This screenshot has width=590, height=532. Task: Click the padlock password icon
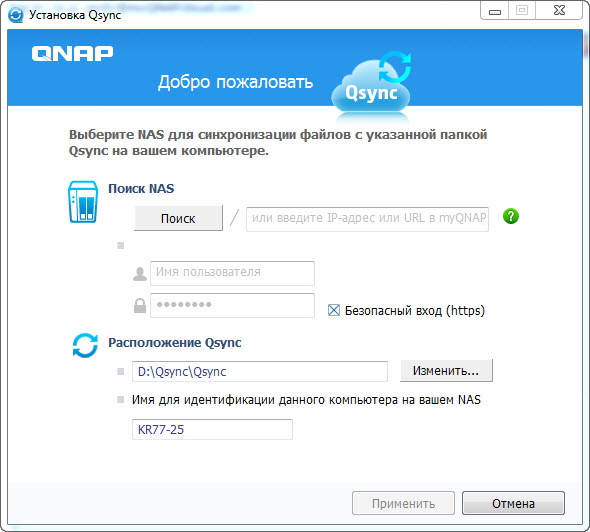point(140,306)
